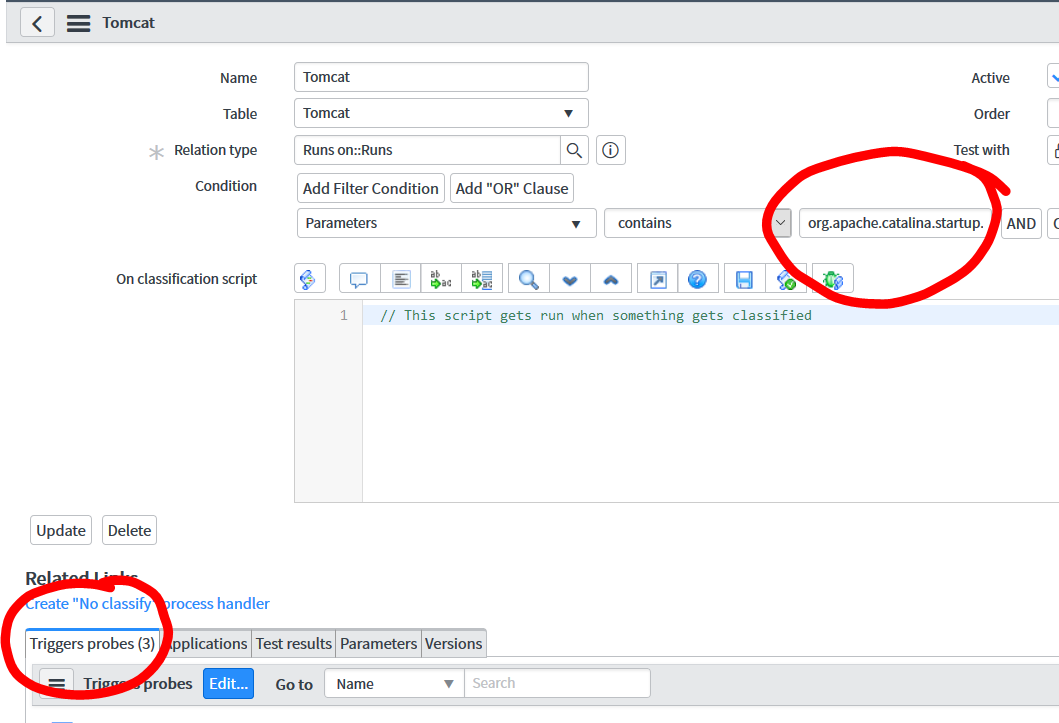
Task: Click the Update button
Action: [60, 530]
